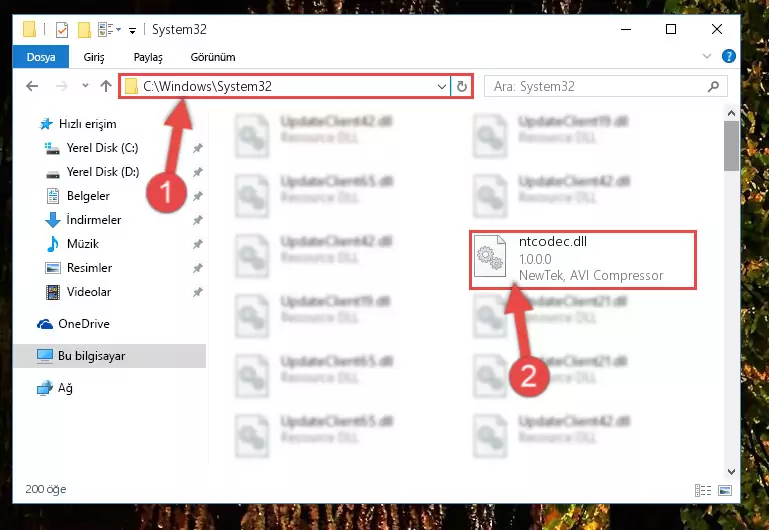Open the Dosya menu tab

point(41,57)
